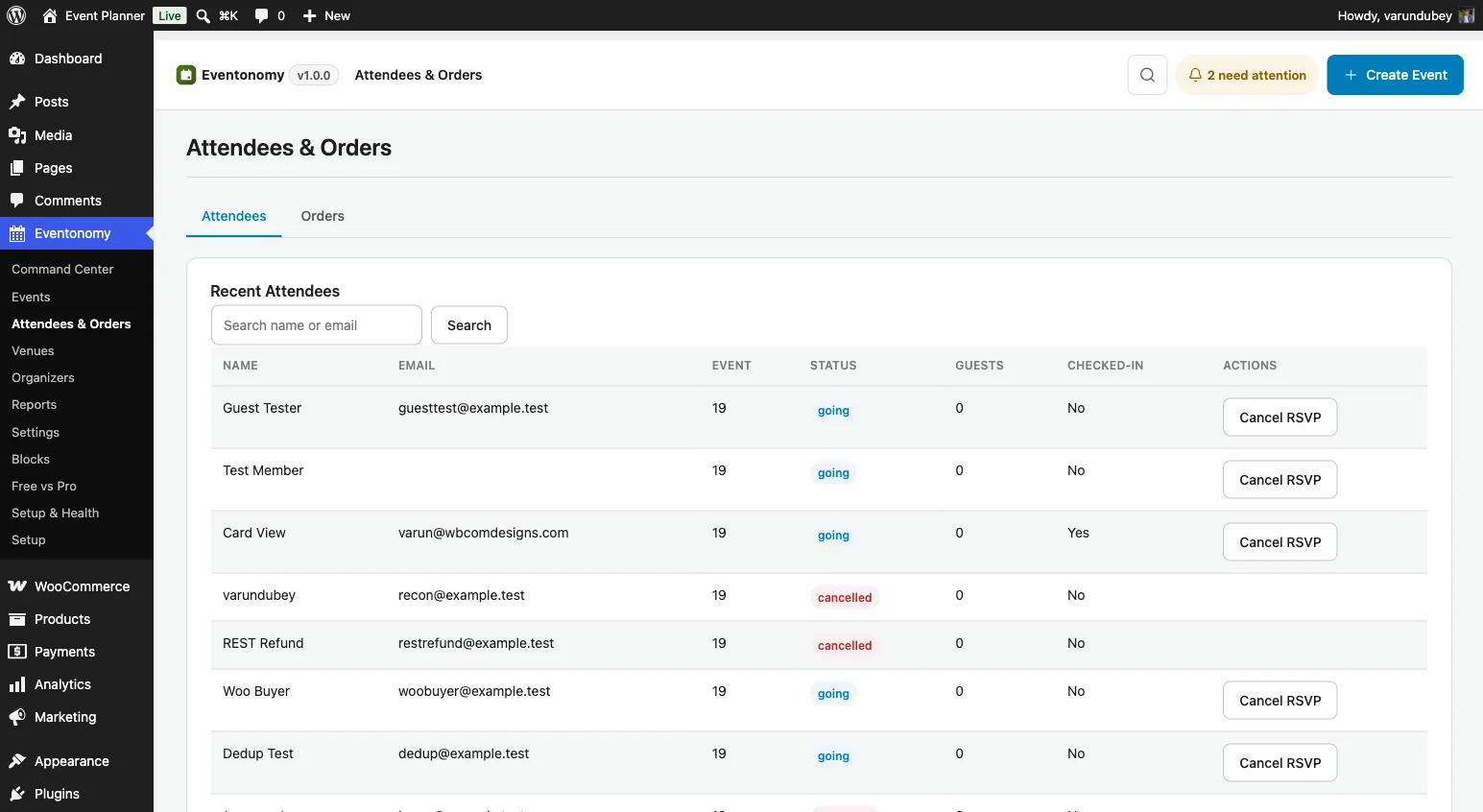This screenshot has width=1483, height=812.
Task: Click the Create Event button
Action: (x=1395, y=75)
